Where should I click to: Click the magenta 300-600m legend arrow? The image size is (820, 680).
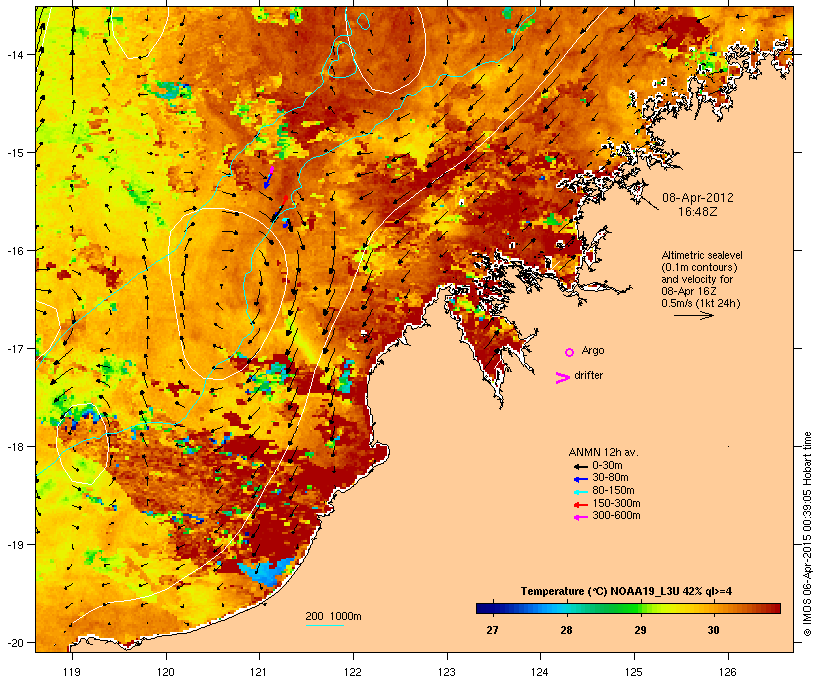[580, 517]
